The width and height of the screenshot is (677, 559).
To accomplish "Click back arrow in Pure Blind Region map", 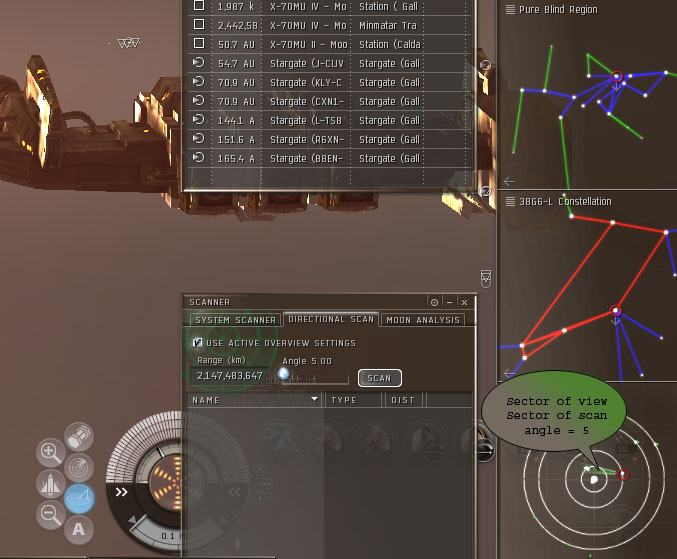I will pos(509,181).
